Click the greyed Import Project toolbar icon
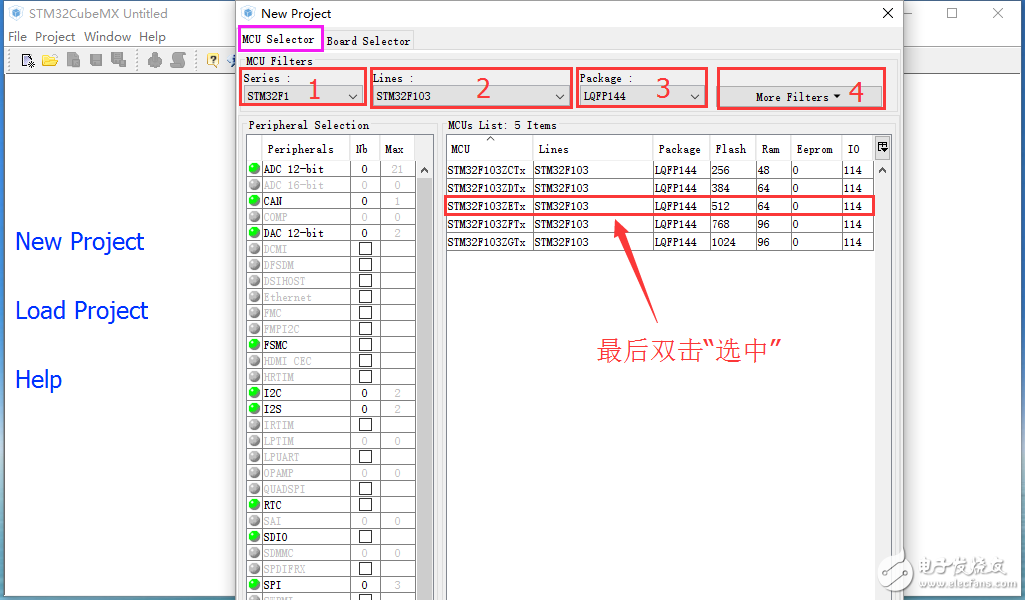1025x600 pixels. pyautogui.click(x=73, y=60)
